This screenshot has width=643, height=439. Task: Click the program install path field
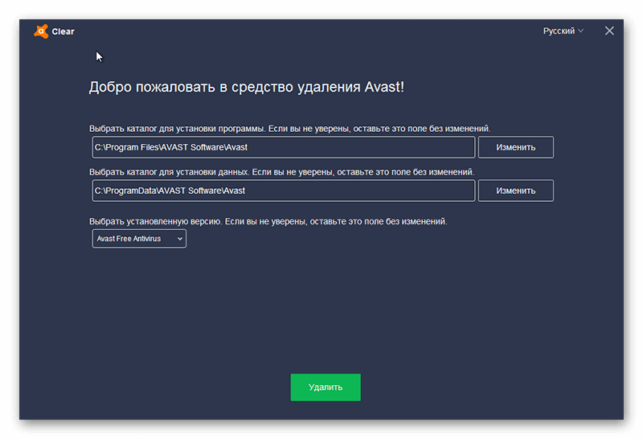point(283,147)
